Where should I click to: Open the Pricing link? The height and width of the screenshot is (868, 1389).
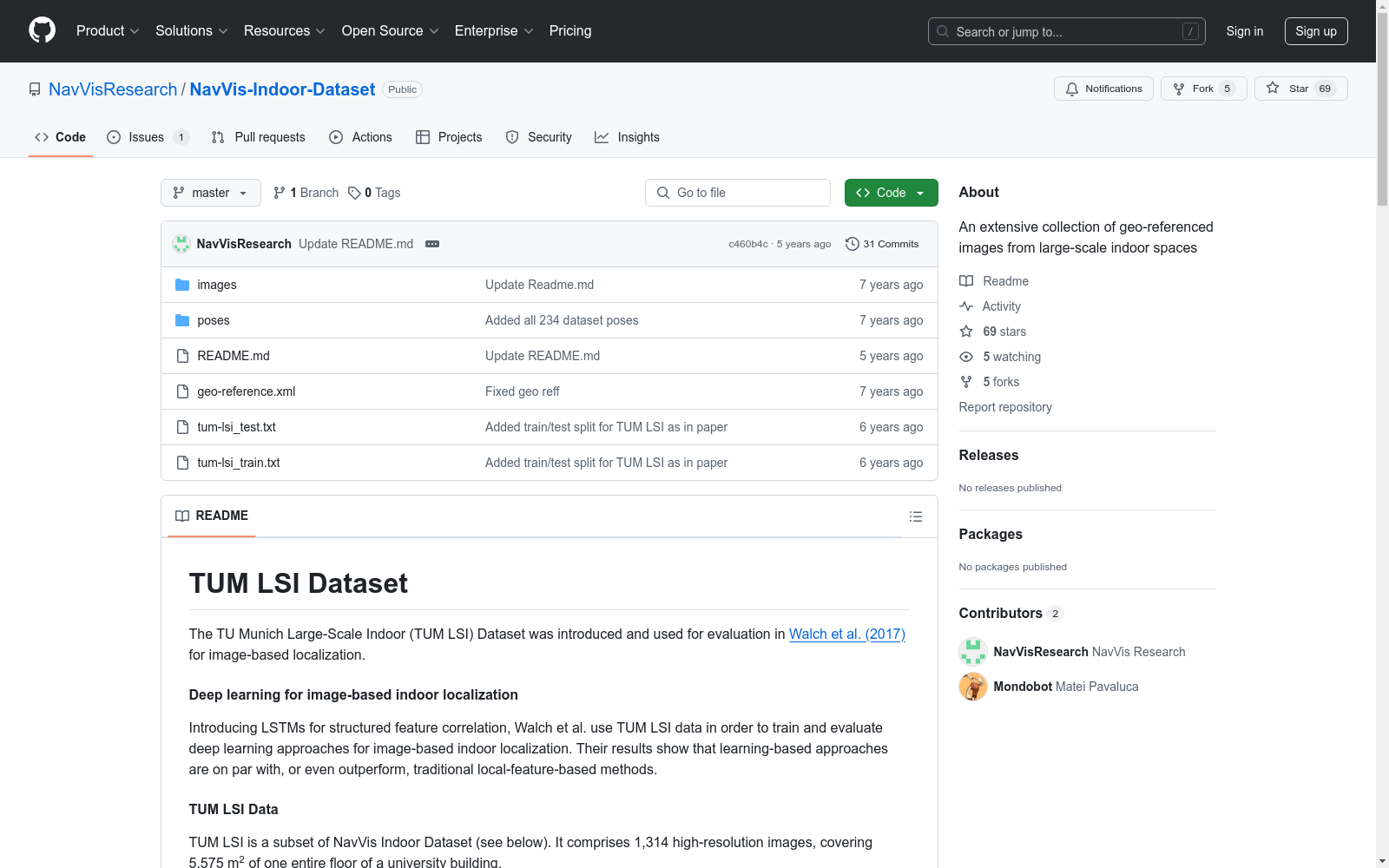tap(570, 30)
